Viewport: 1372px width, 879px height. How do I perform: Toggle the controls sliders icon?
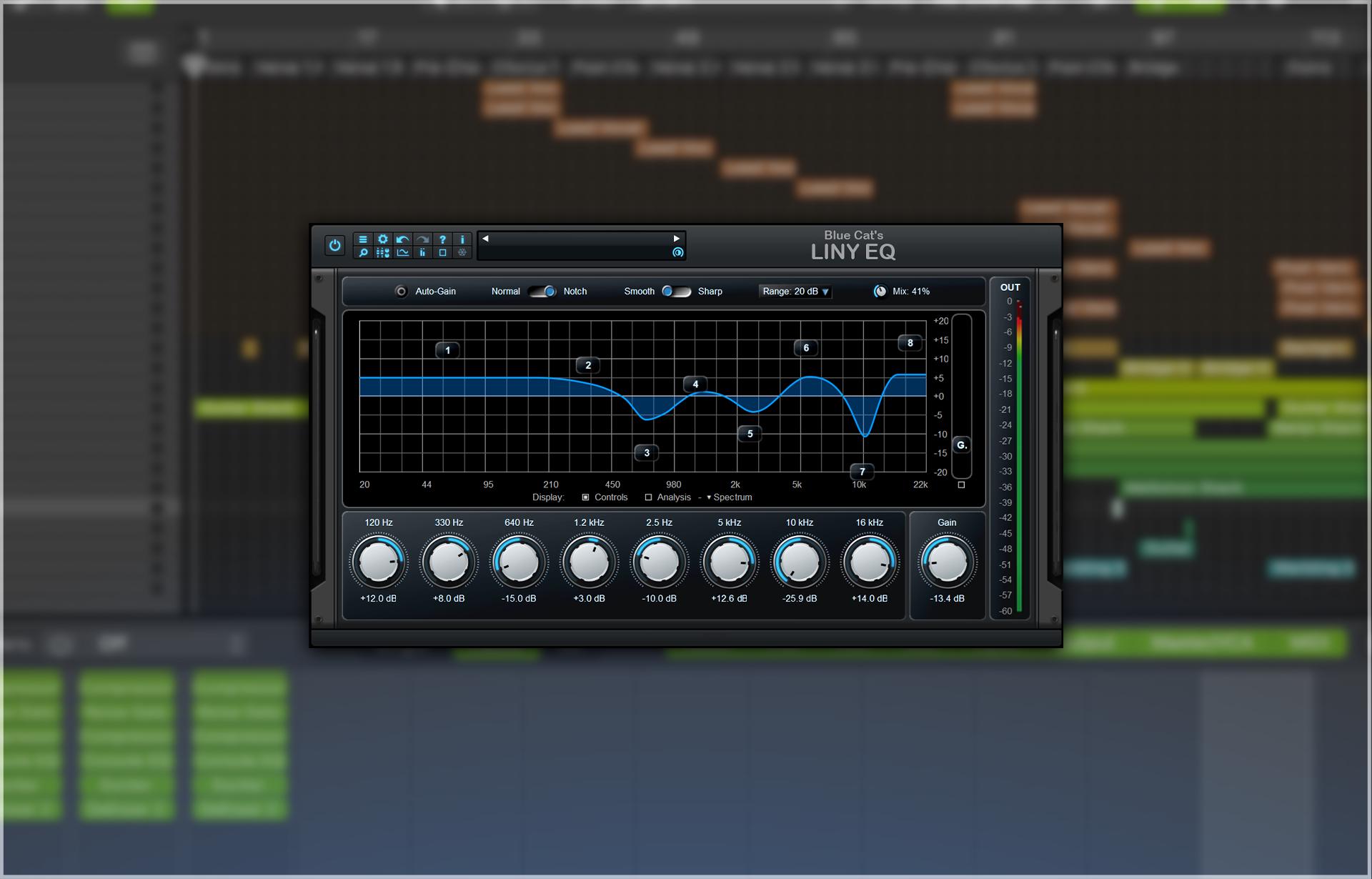[383, 252]
